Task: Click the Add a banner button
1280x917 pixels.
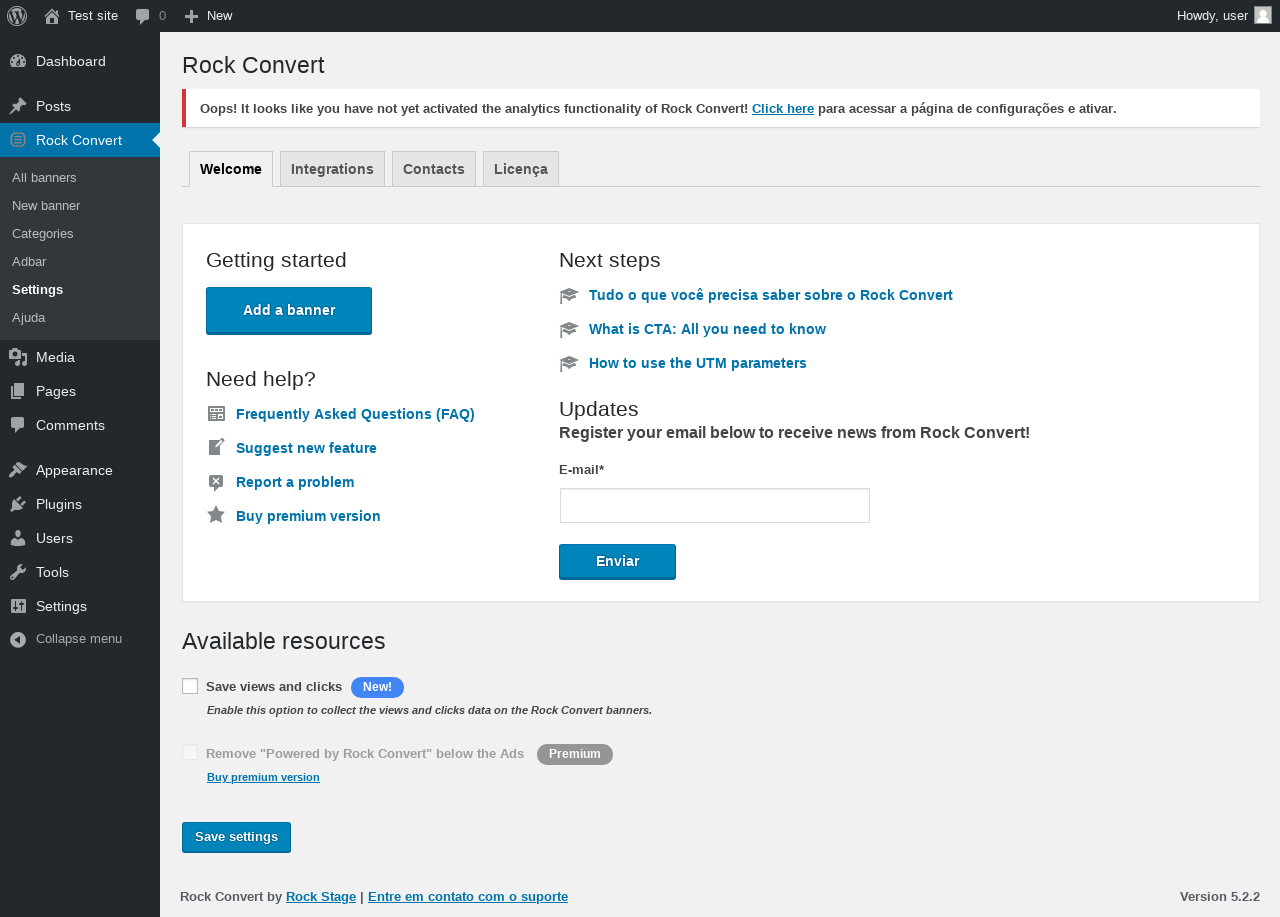Action: tap(289, 310)
